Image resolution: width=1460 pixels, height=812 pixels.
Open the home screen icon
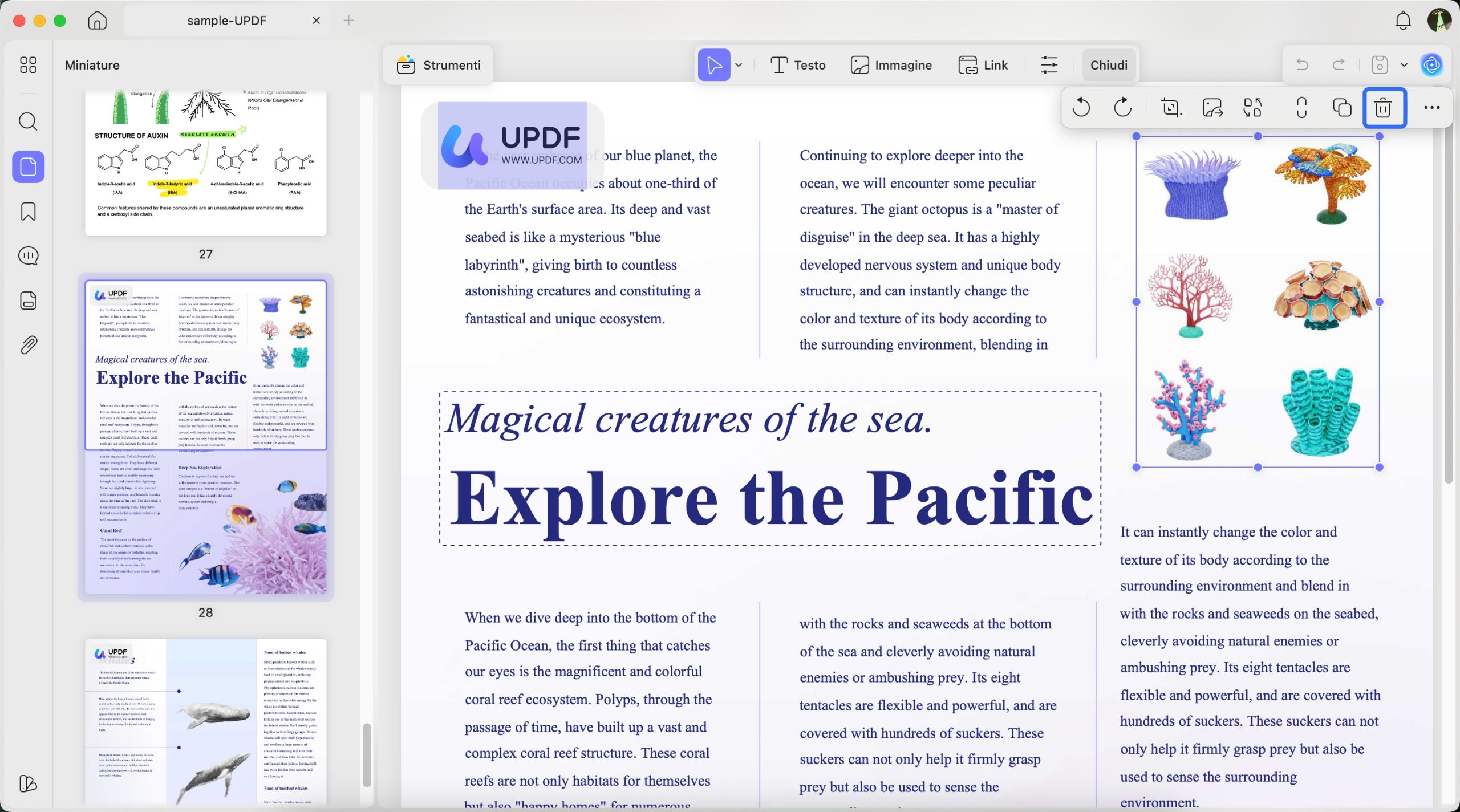[x=97, y=21]
